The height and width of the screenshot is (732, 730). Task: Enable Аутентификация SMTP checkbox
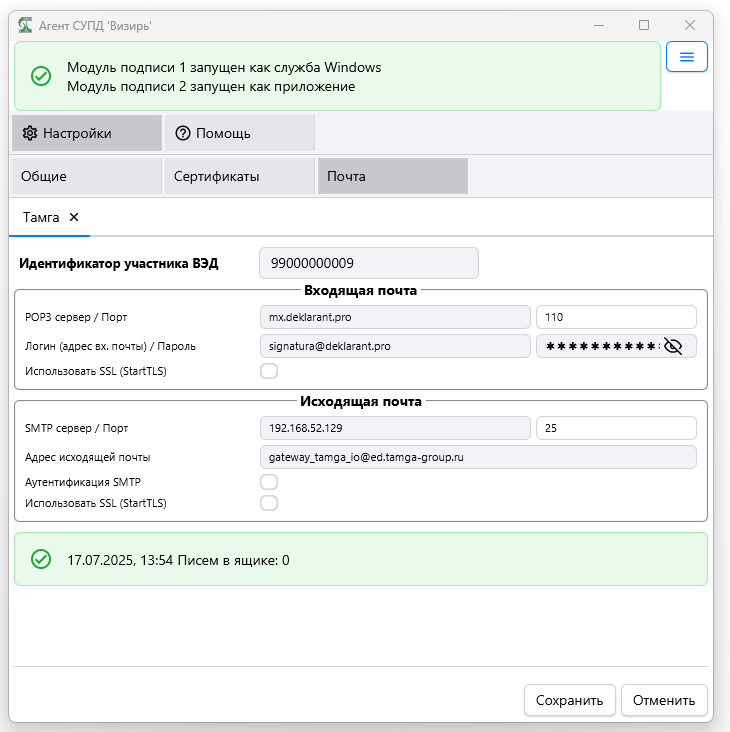269,482
